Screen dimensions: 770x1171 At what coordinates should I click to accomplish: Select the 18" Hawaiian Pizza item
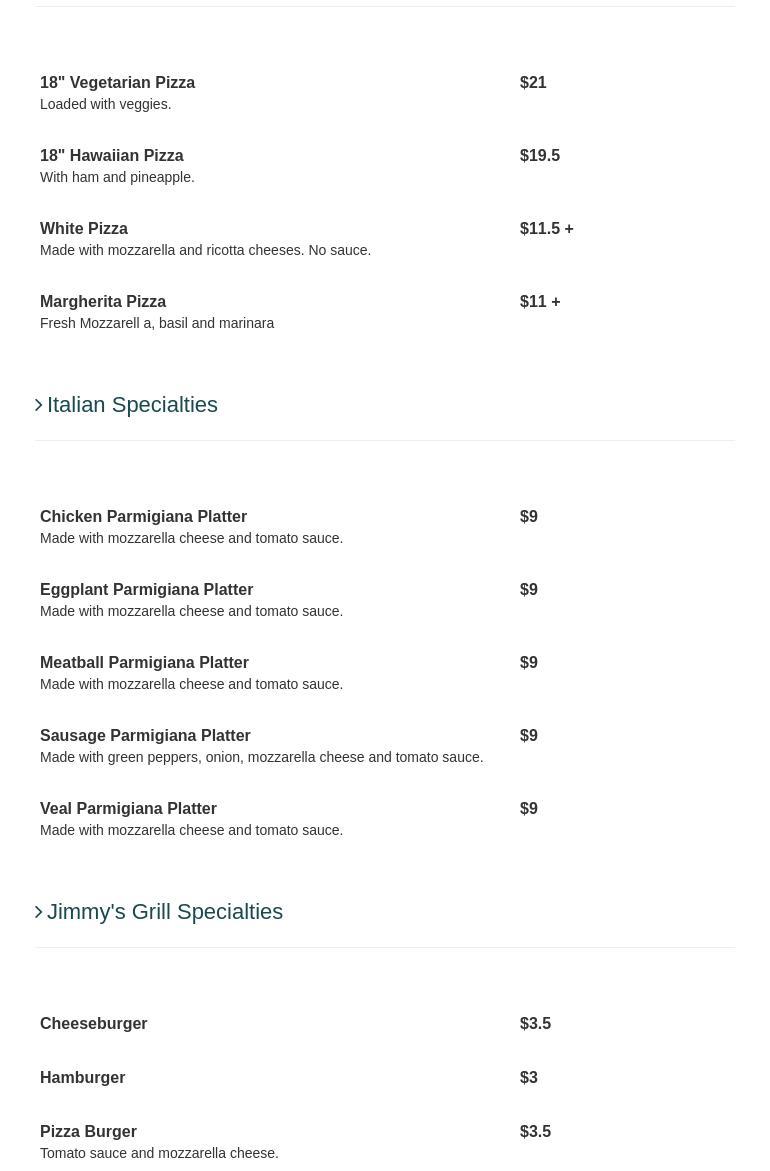[112, 156]
